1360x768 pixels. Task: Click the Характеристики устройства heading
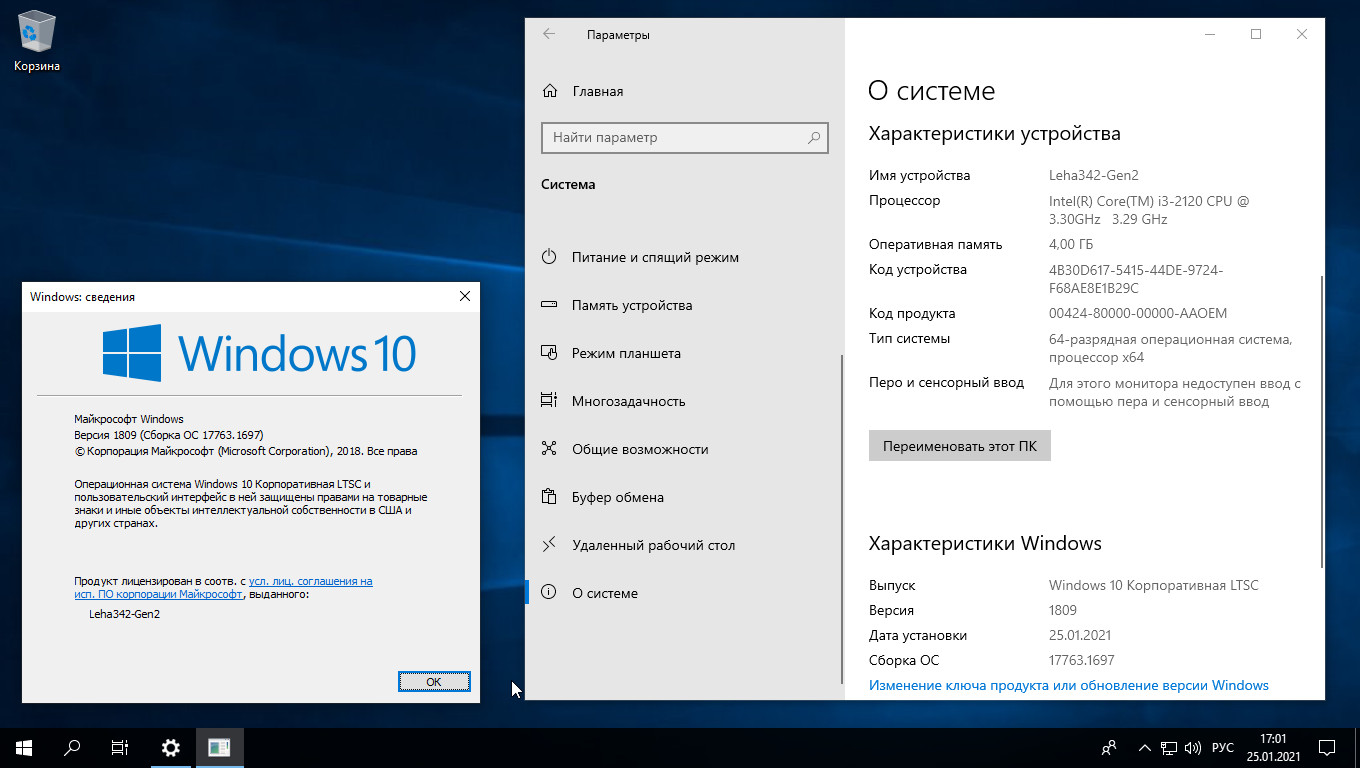tap(995, 133)
